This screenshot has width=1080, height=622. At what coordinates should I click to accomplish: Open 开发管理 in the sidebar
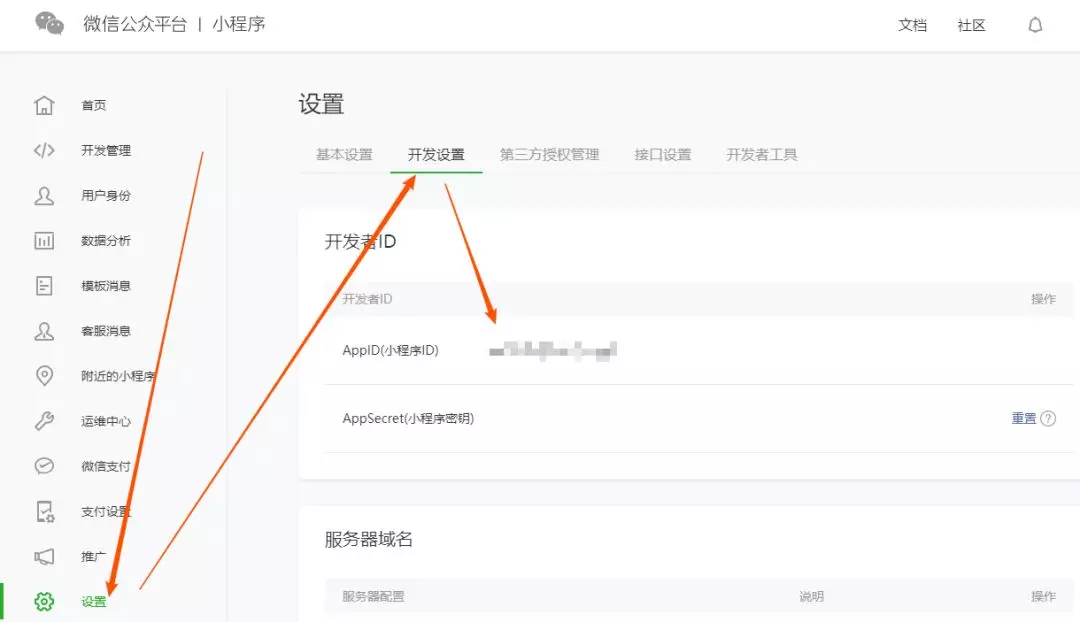click(106, 150)
